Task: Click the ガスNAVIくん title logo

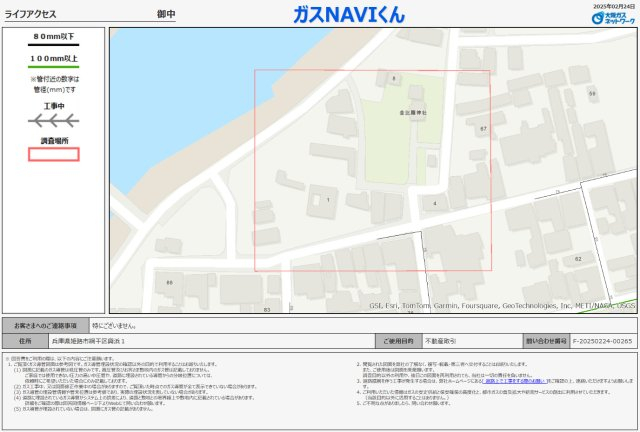Action: (x=349, y=15)
